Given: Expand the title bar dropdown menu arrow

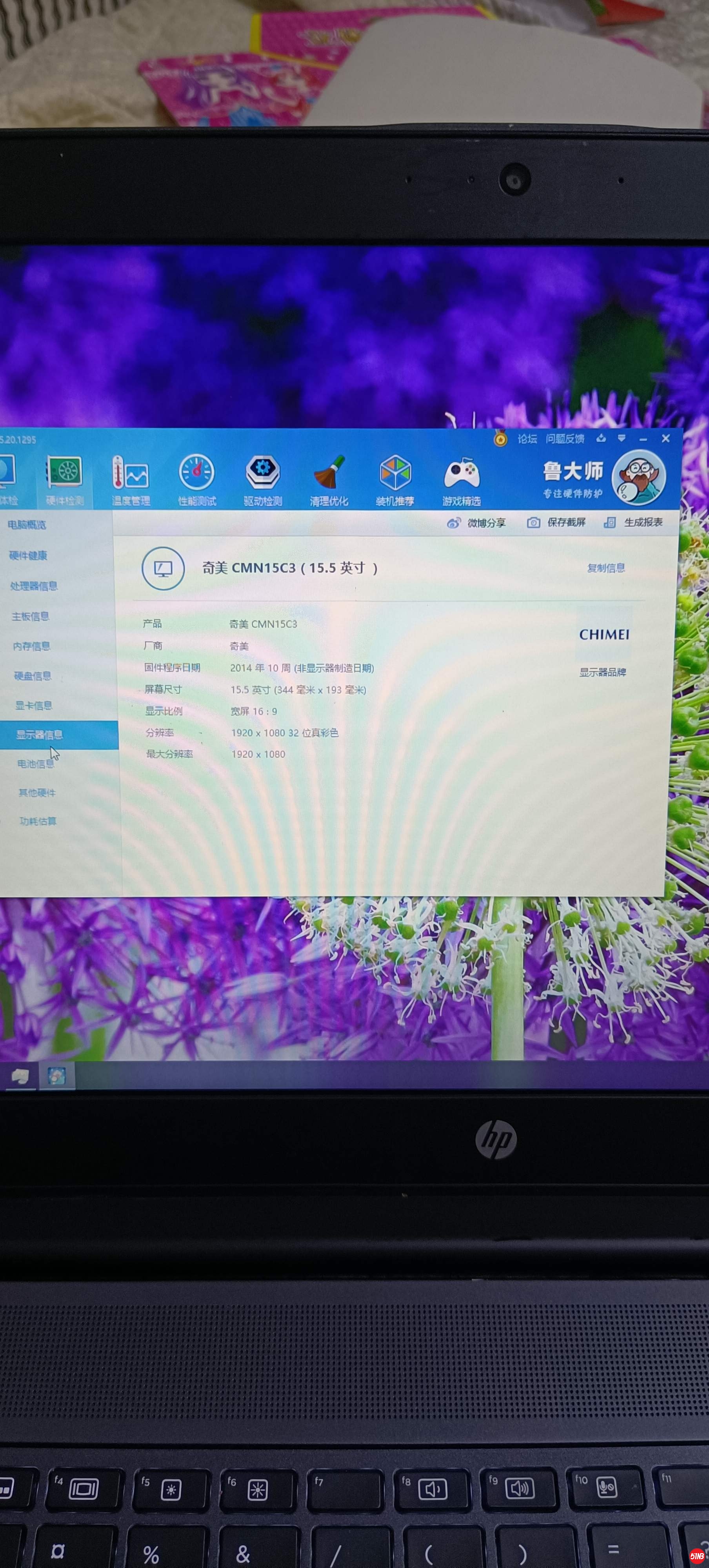Looking at the screenshot, I should [x=621, y=438].
